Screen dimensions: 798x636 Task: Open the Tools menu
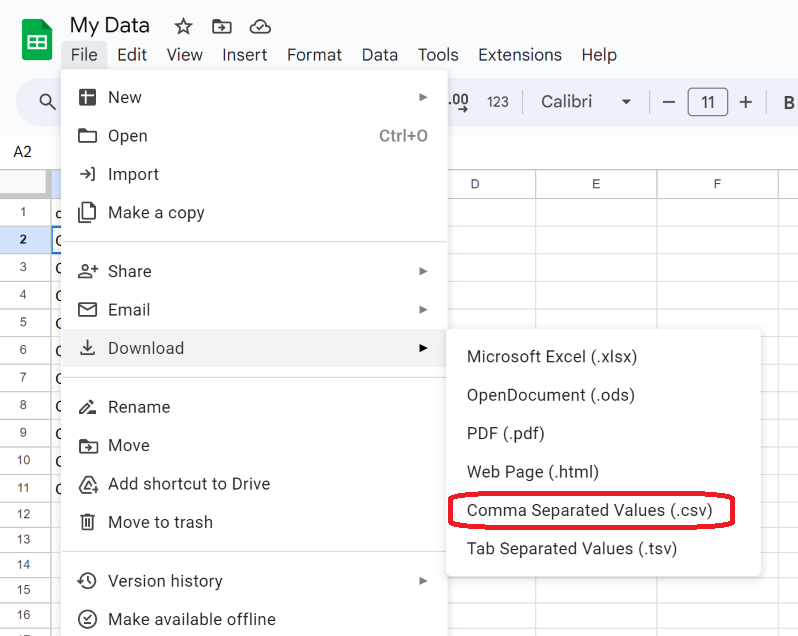tap(438, 55)
